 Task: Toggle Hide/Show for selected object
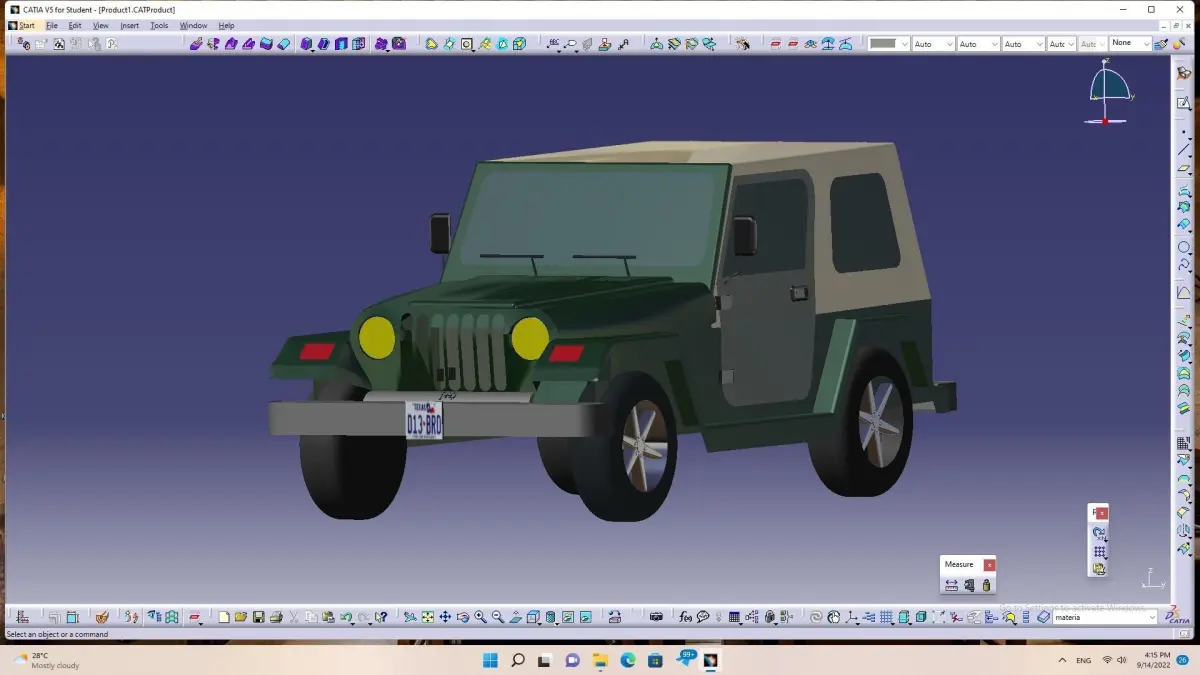click(568, 617)
